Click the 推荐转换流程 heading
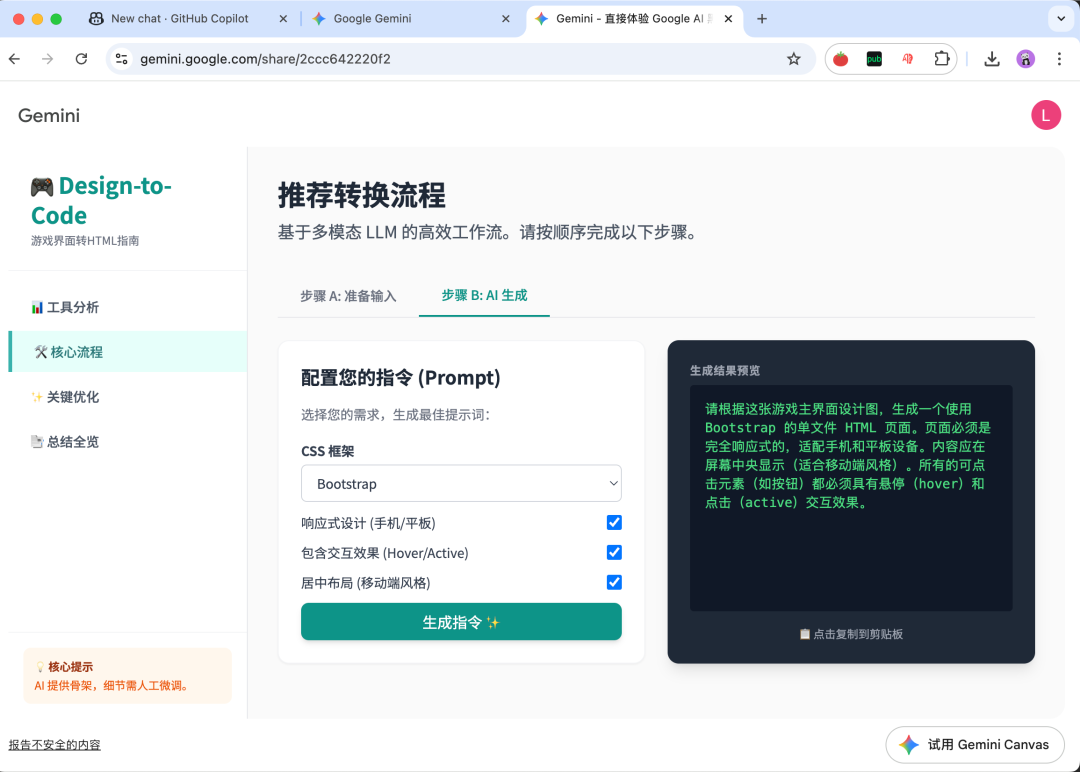Screen dimensions: 1080x772 click(362, 196)
